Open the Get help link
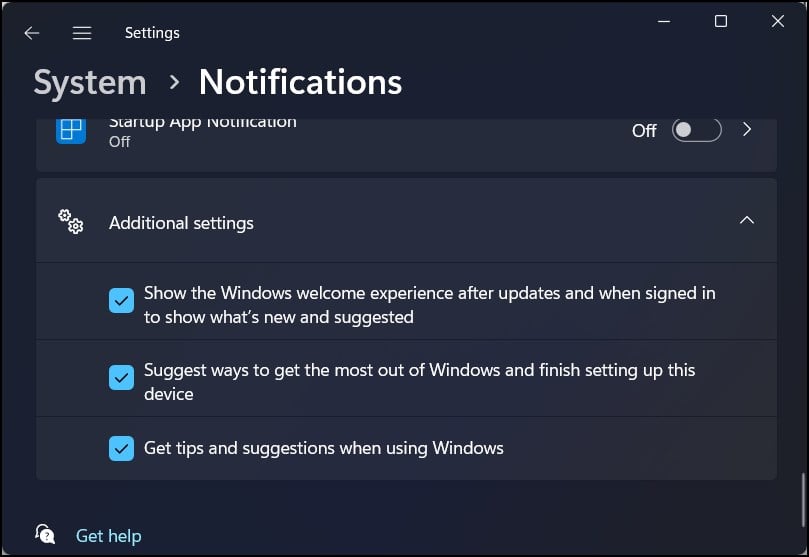Image resolution: width=809 pixels, height=557 pixels. [x=108, y=536]
